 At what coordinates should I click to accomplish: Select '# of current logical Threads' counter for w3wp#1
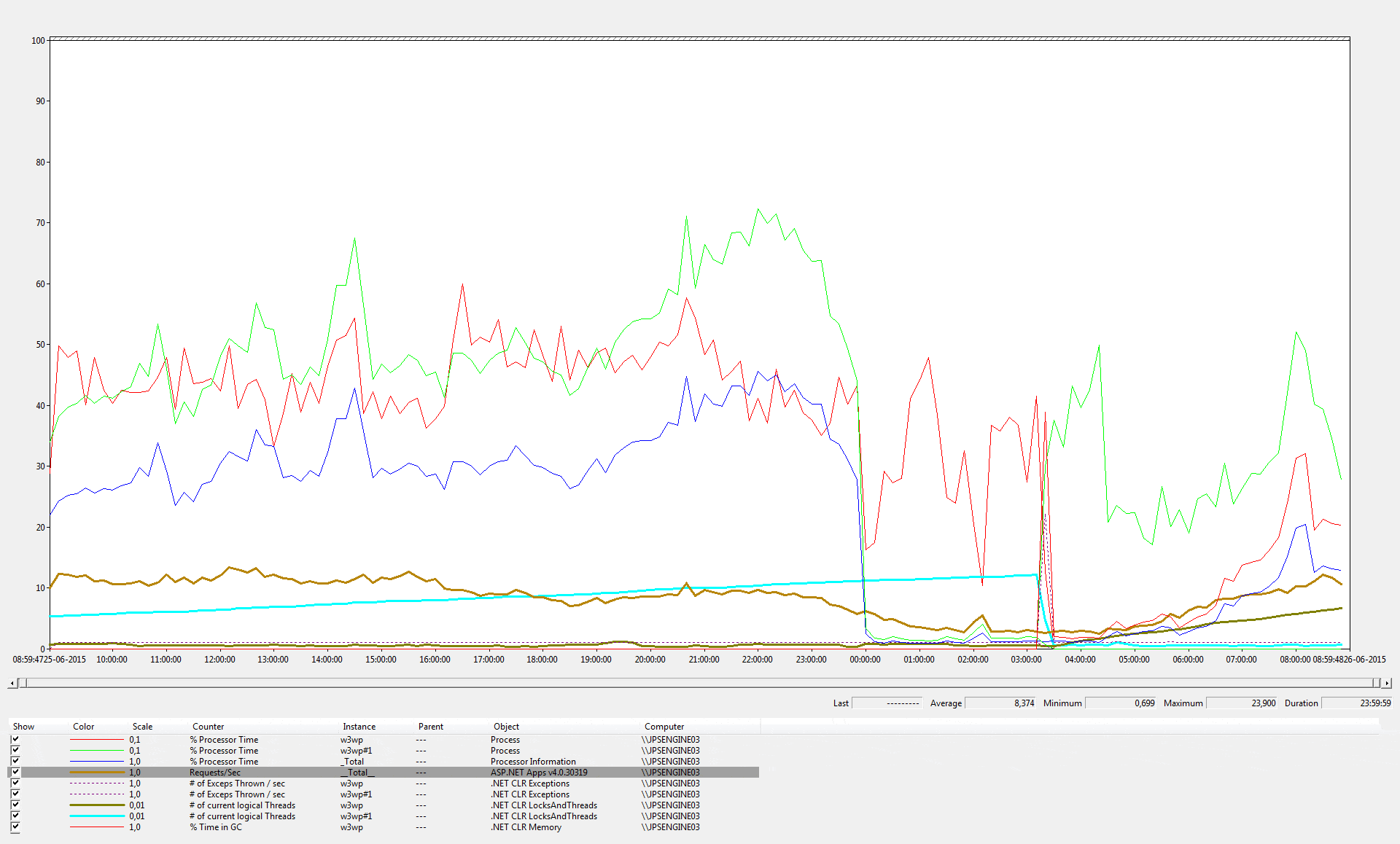[x=242, y=816]
